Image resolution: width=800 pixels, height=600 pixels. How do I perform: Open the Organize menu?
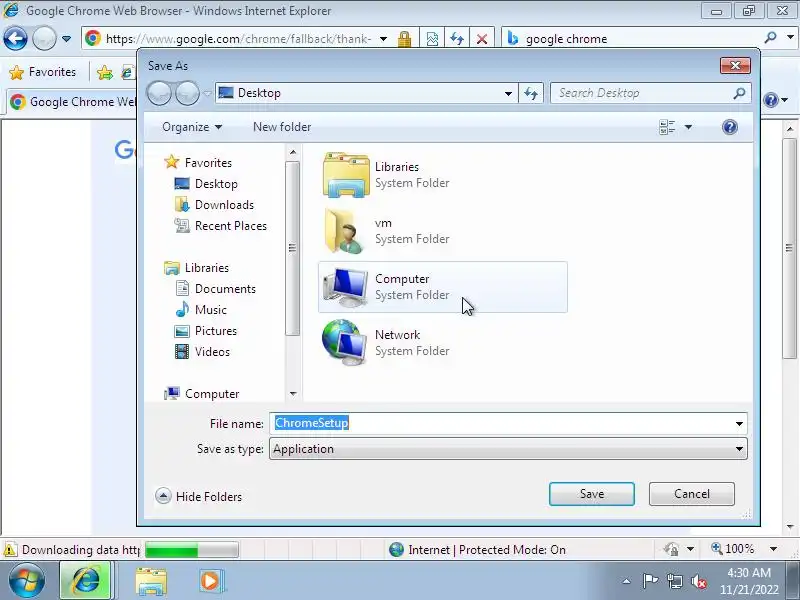(x=192, y=127)
